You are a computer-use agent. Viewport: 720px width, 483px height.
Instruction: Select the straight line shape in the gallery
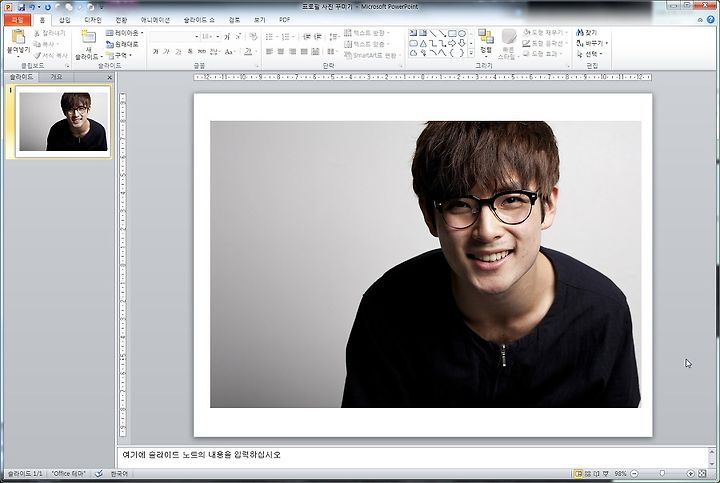coord(433,34)
